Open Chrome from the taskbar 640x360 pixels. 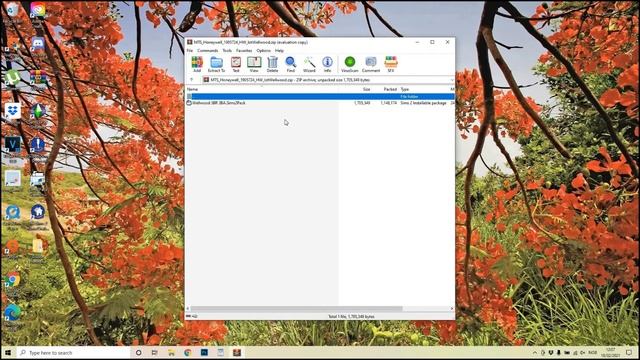coord(188,353)
